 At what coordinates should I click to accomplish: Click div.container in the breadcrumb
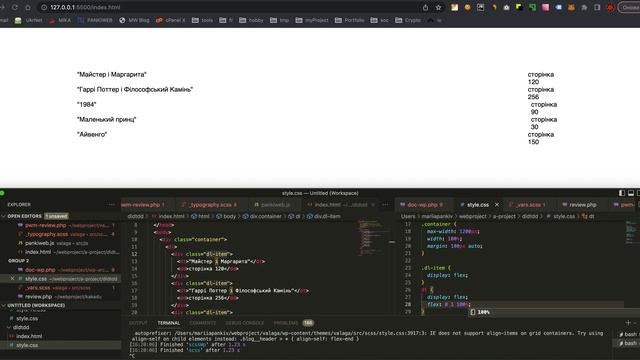click(265, 216)
